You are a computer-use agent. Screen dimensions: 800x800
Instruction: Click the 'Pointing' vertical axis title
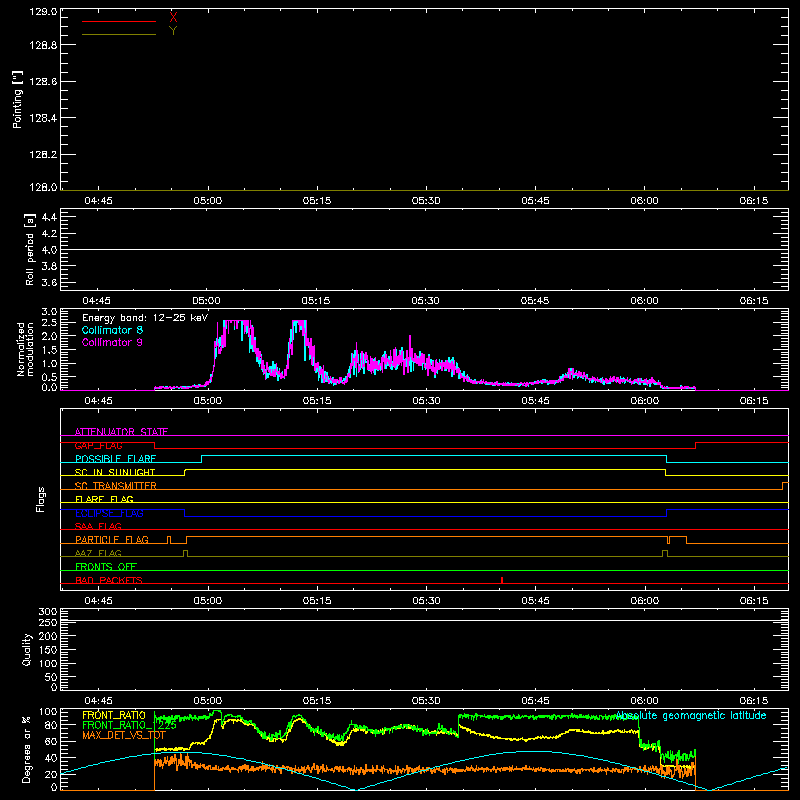click(18, 100)
